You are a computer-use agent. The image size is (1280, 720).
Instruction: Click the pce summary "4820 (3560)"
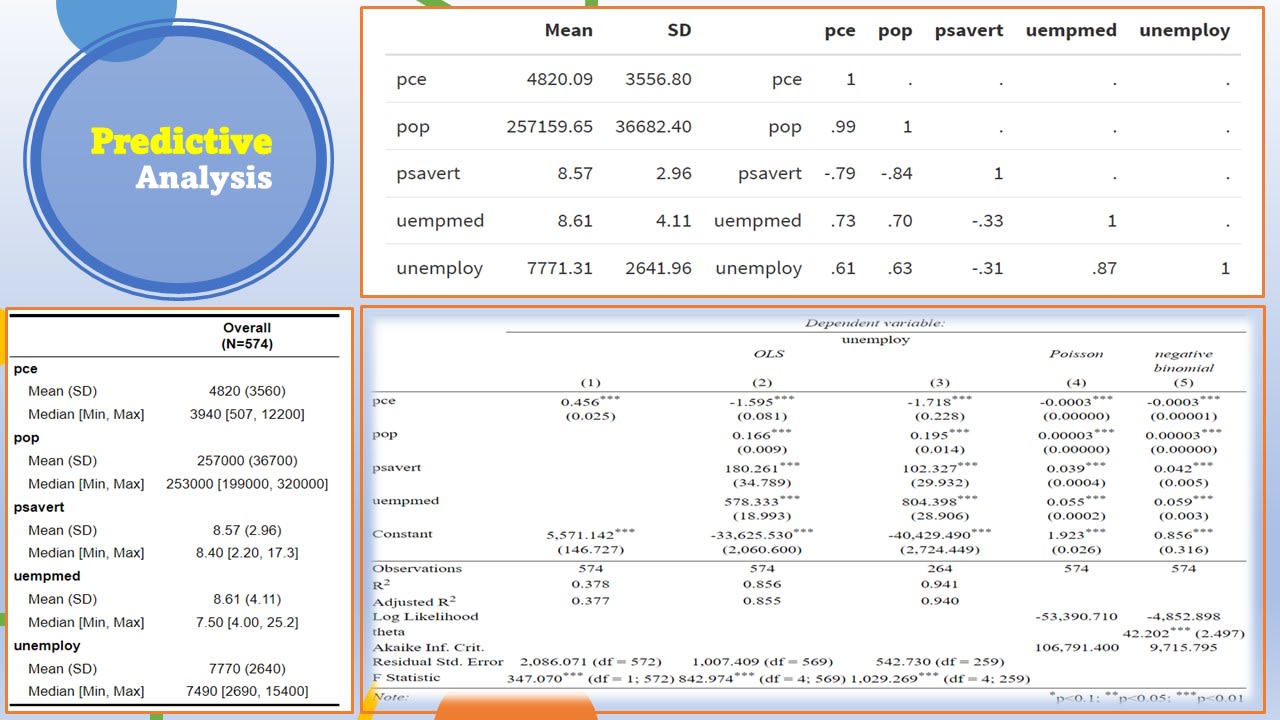(x=247, y=391)
